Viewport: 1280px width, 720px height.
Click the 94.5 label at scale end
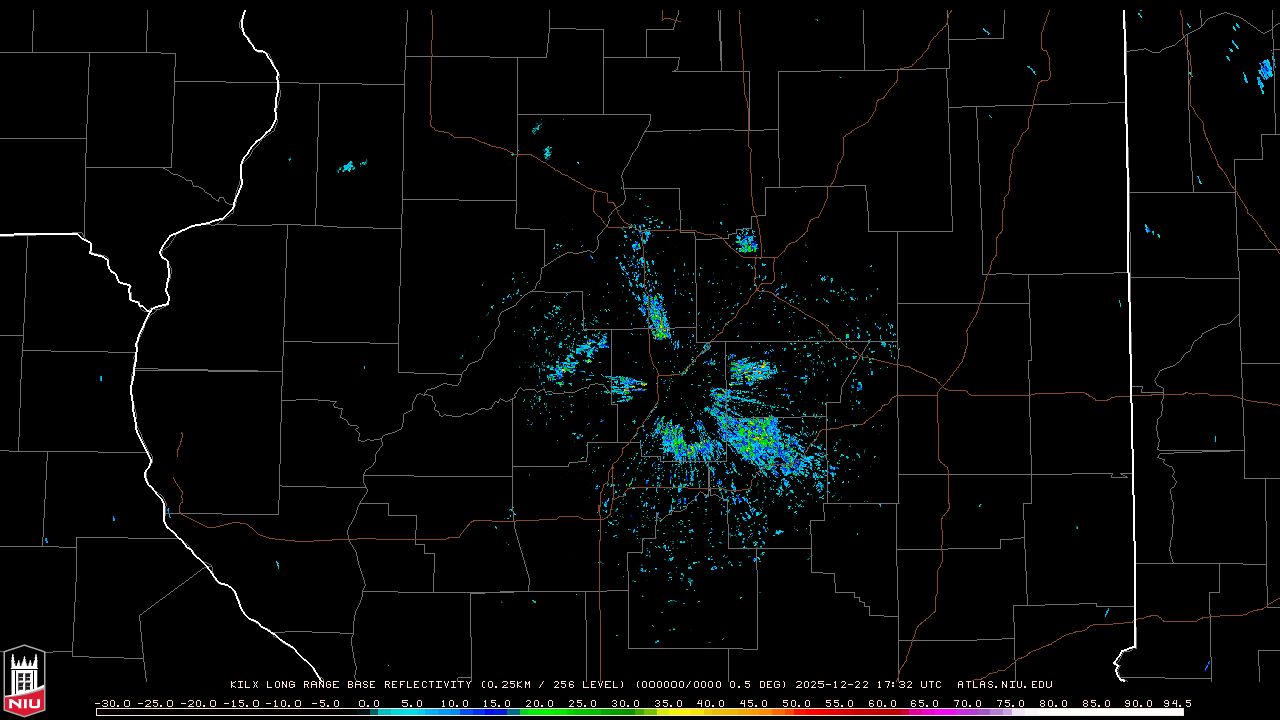(1176, 703)
